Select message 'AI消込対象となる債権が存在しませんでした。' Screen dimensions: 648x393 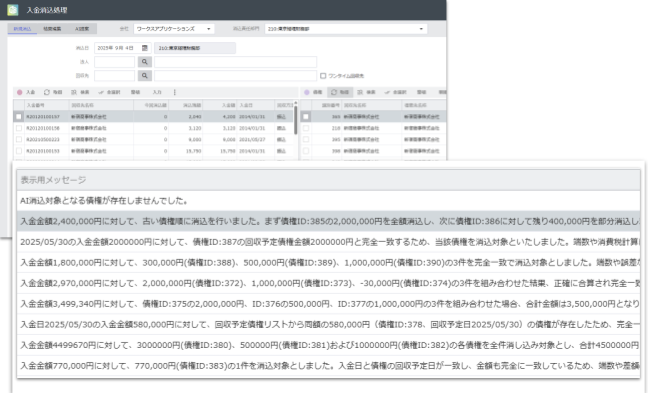pyautogui.click(x=329, y=201)
